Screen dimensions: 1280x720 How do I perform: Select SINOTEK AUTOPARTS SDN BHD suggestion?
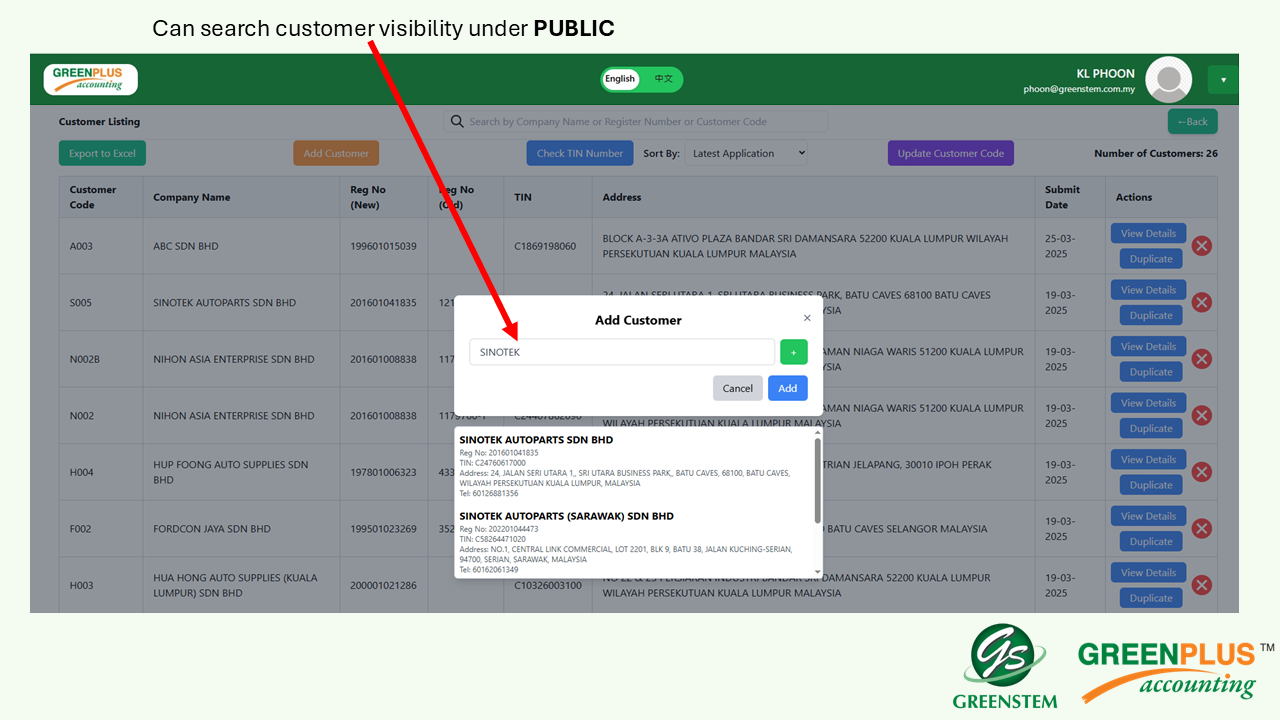(635, 465)
